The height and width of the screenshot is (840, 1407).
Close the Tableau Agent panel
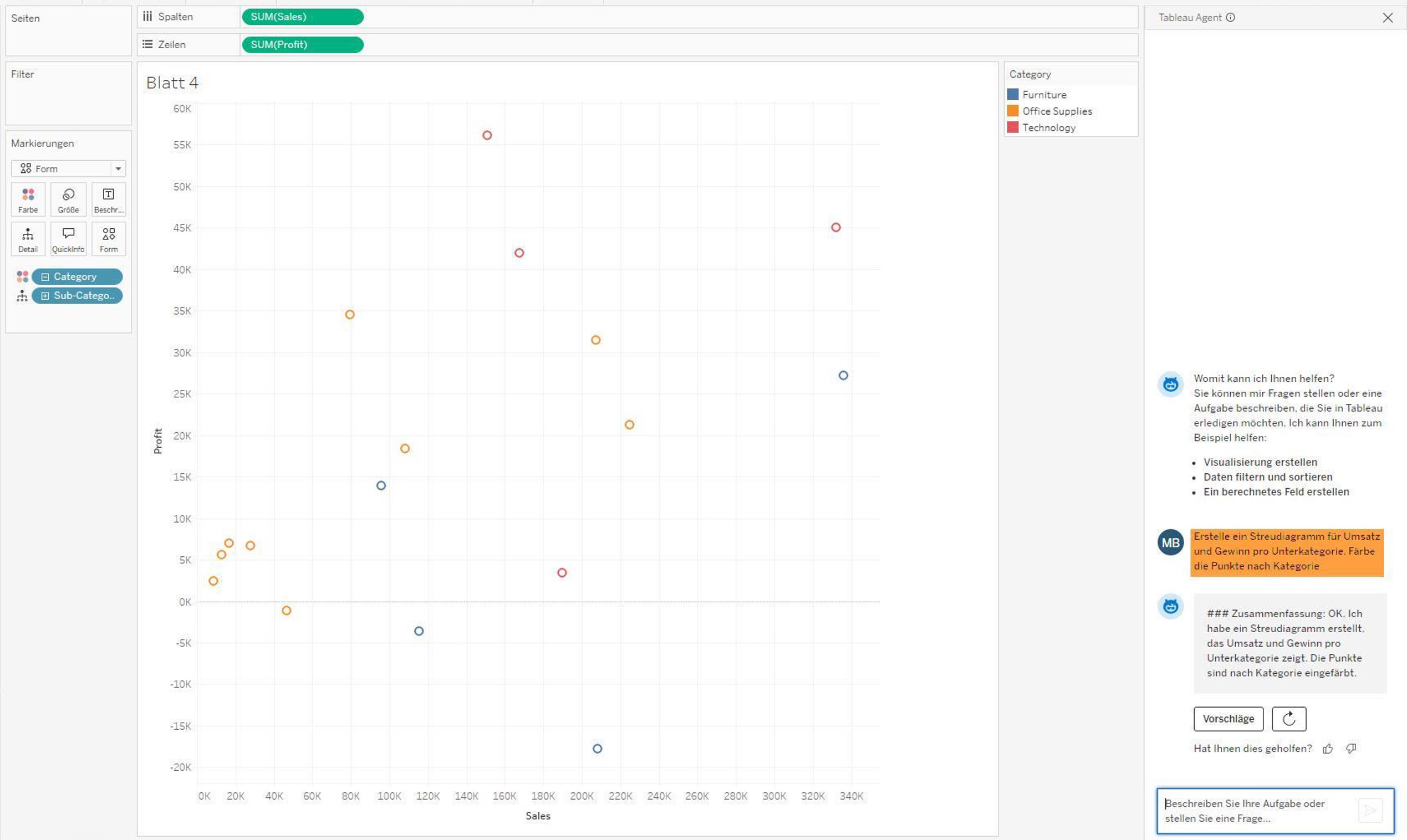click(1388, 18)
